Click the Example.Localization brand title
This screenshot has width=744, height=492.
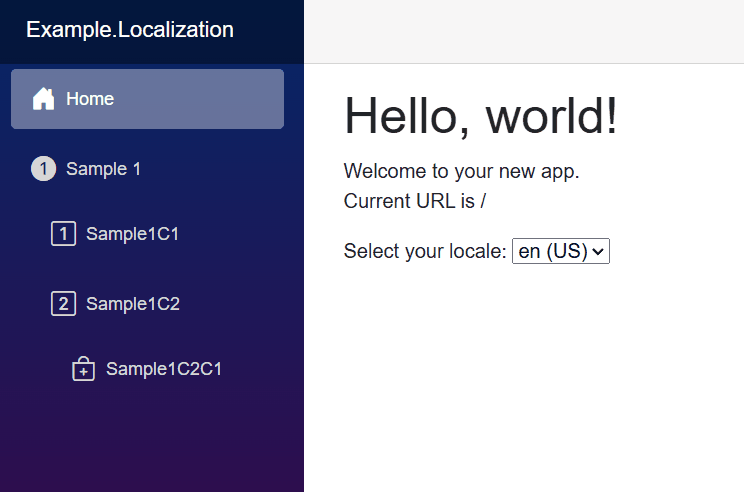130,30
